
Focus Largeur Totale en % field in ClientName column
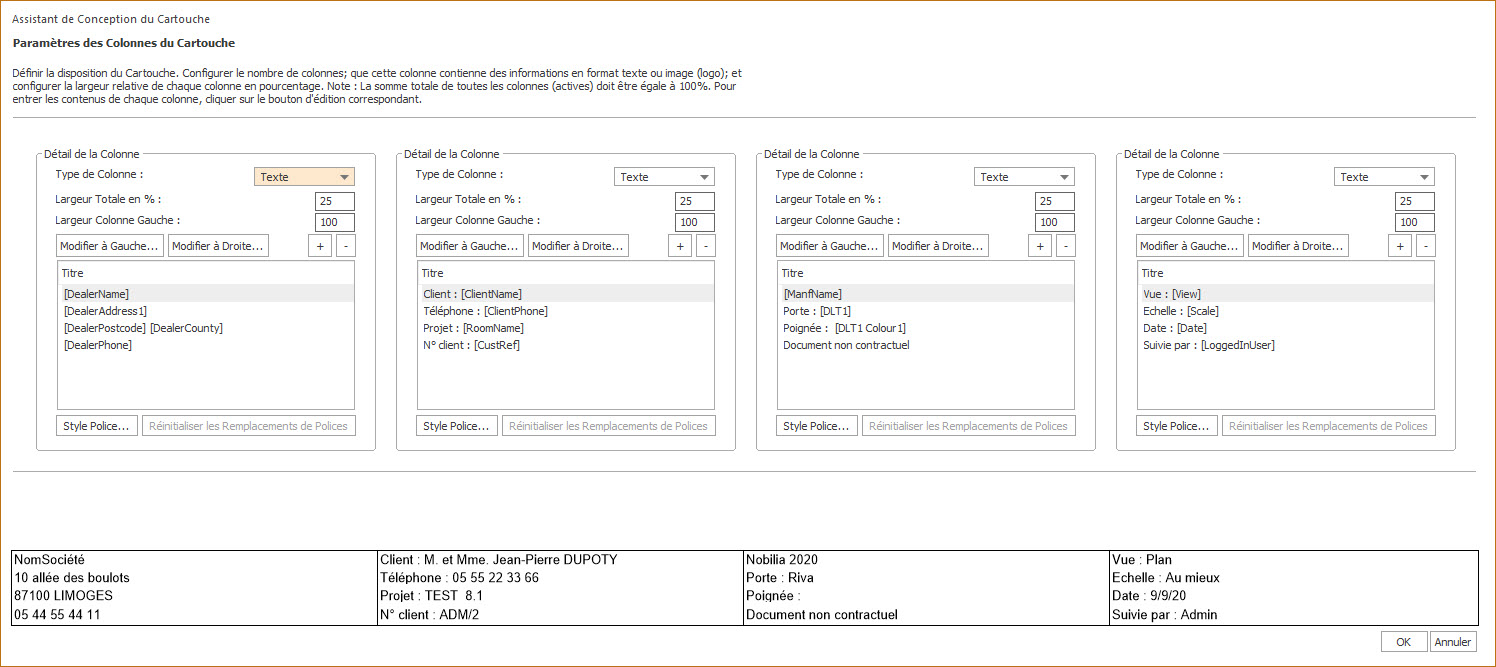[x=695, y=201]
